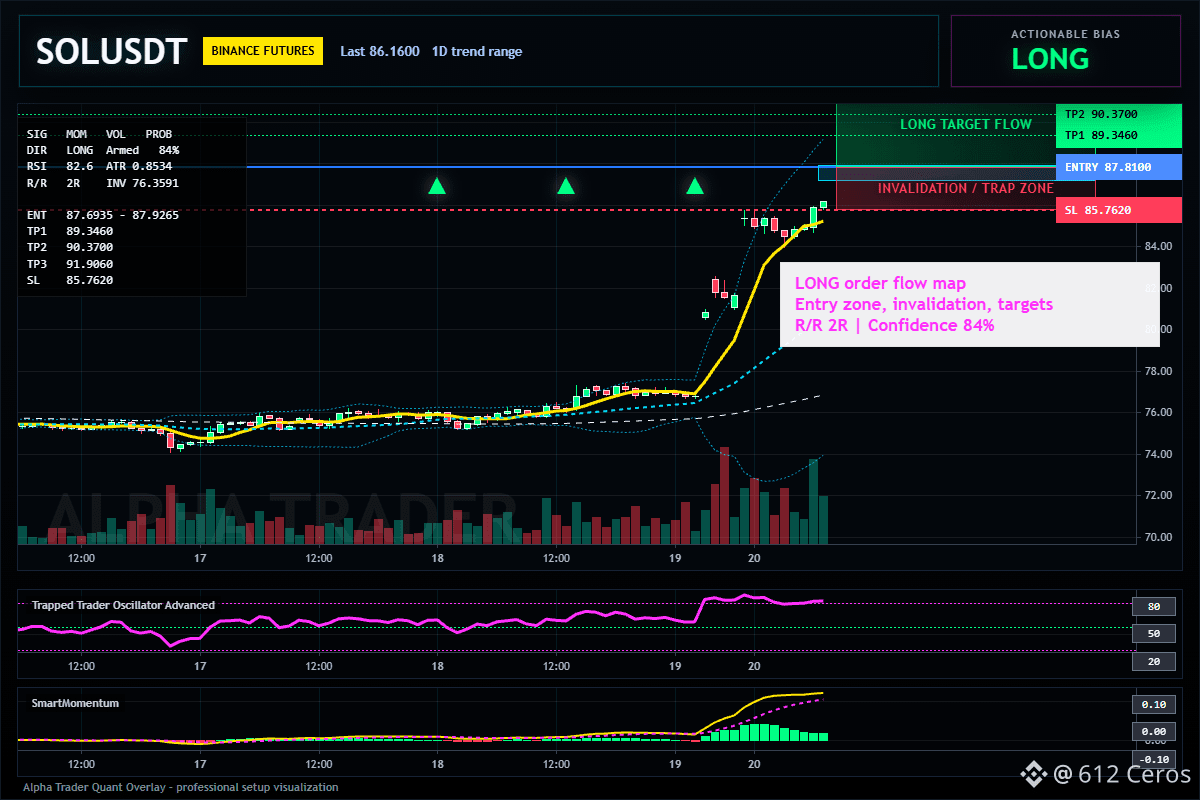Select the SmartMomentum indicator title
Viewport: 1200px width, 800px height.
coord(75,703)
